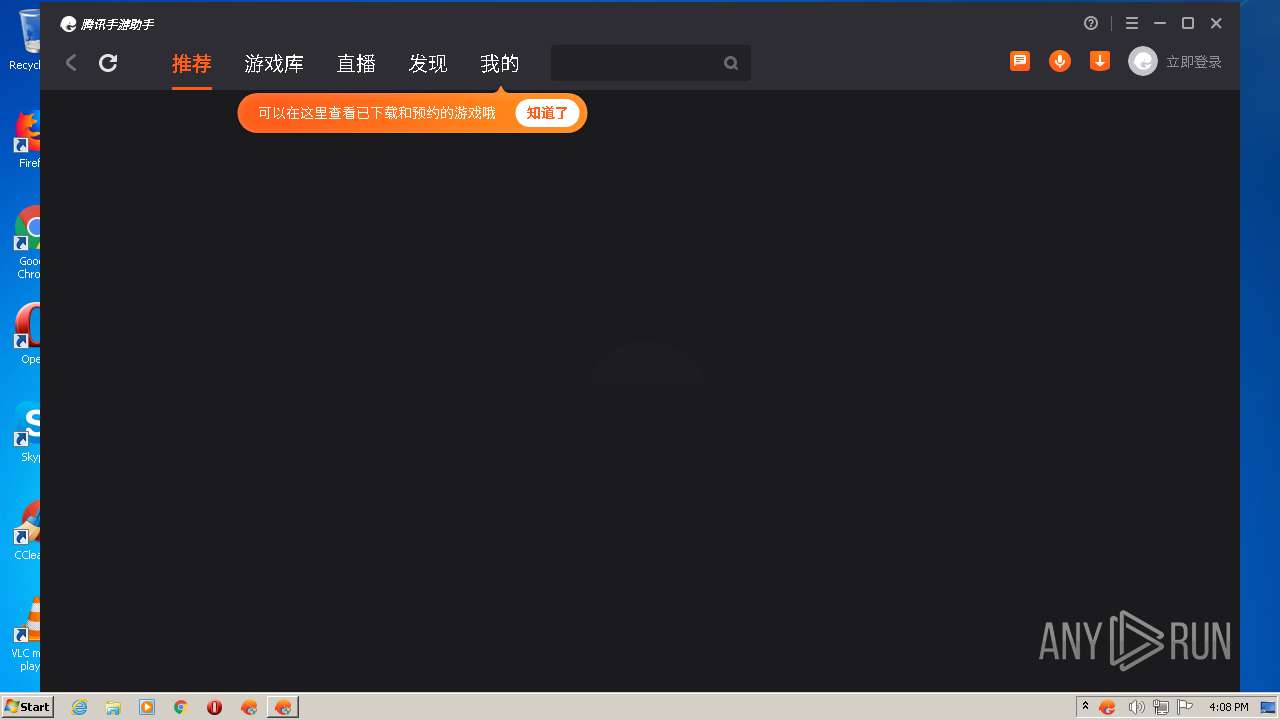Click the user avatar icon
Screen dimensions: 1280x720
tap(1143, 61)
